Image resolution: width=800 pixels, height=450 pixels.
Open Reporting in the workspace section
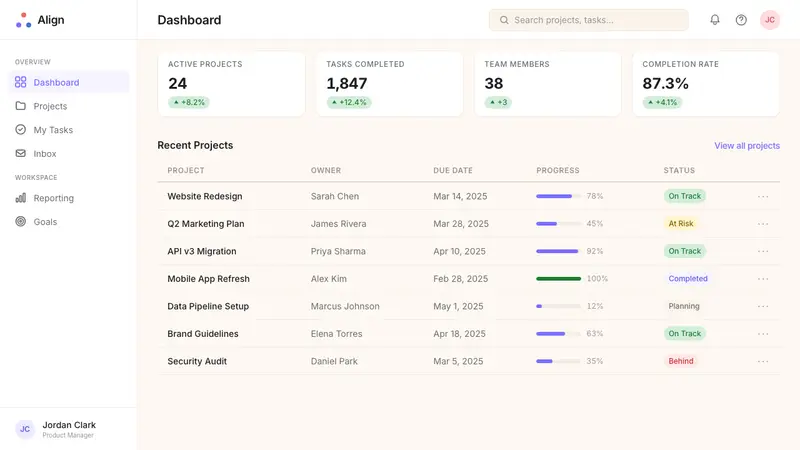[69, 198]
